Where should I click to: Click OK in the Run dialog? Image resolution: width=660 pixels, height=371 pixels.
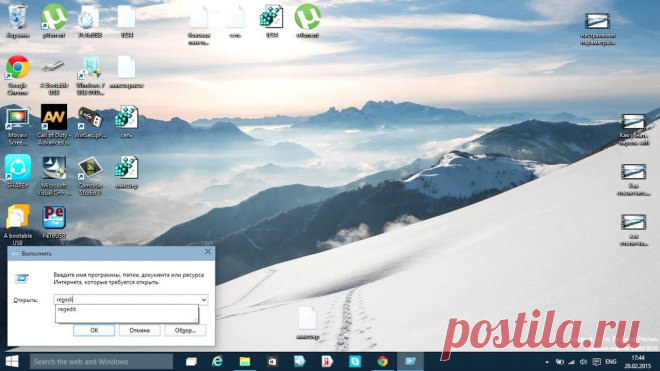click(x=94, y=331)
